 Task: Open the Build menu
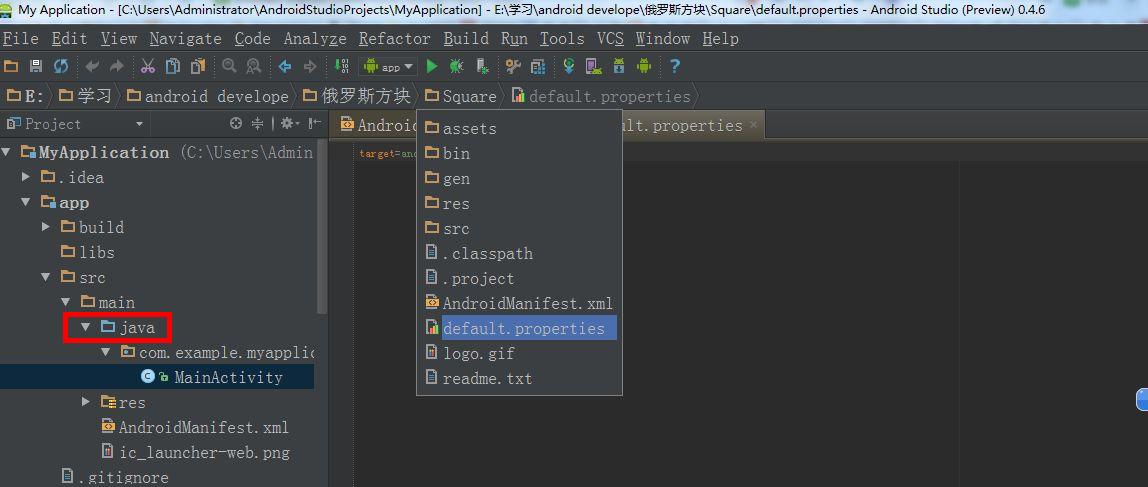pos(466,39)
